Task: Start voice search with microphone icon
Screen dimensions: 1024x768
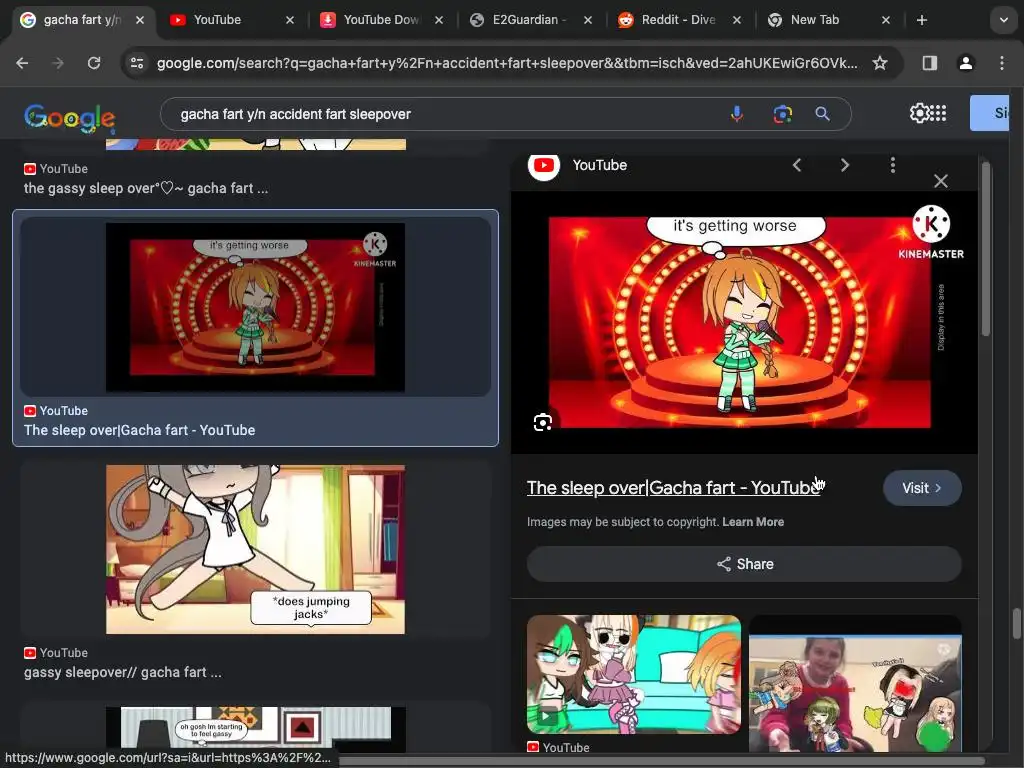Action: [x=737, y=114]
